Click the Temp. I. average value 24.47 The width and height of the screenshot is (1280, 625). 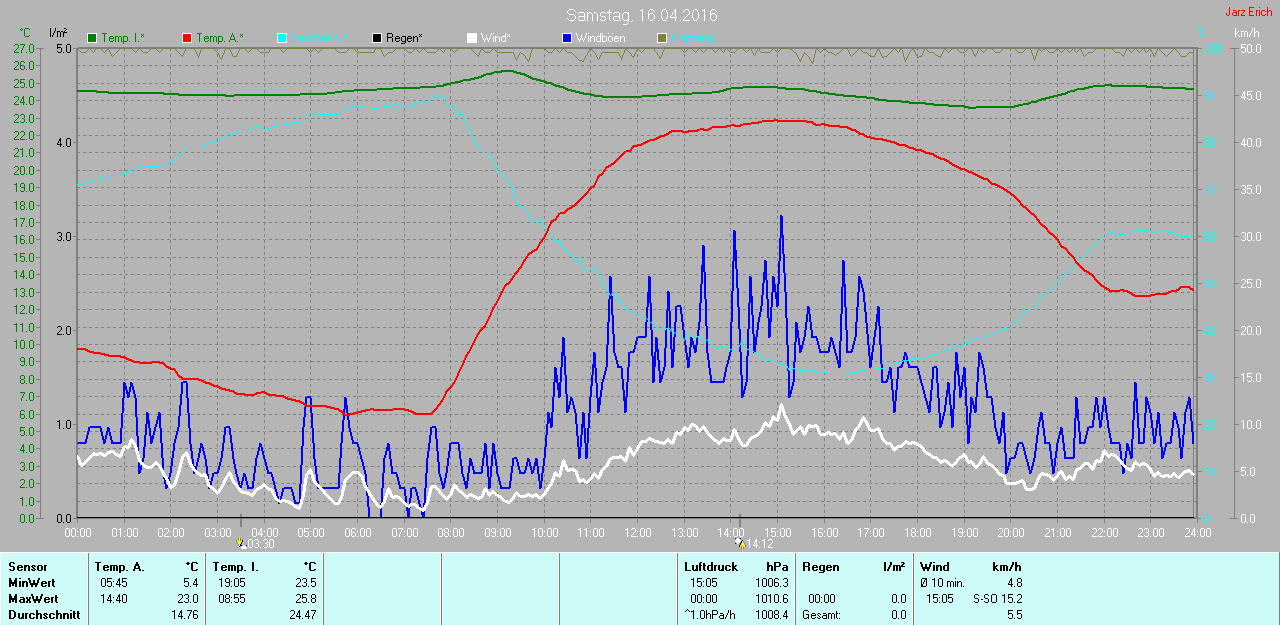click(x=301, y=614)
